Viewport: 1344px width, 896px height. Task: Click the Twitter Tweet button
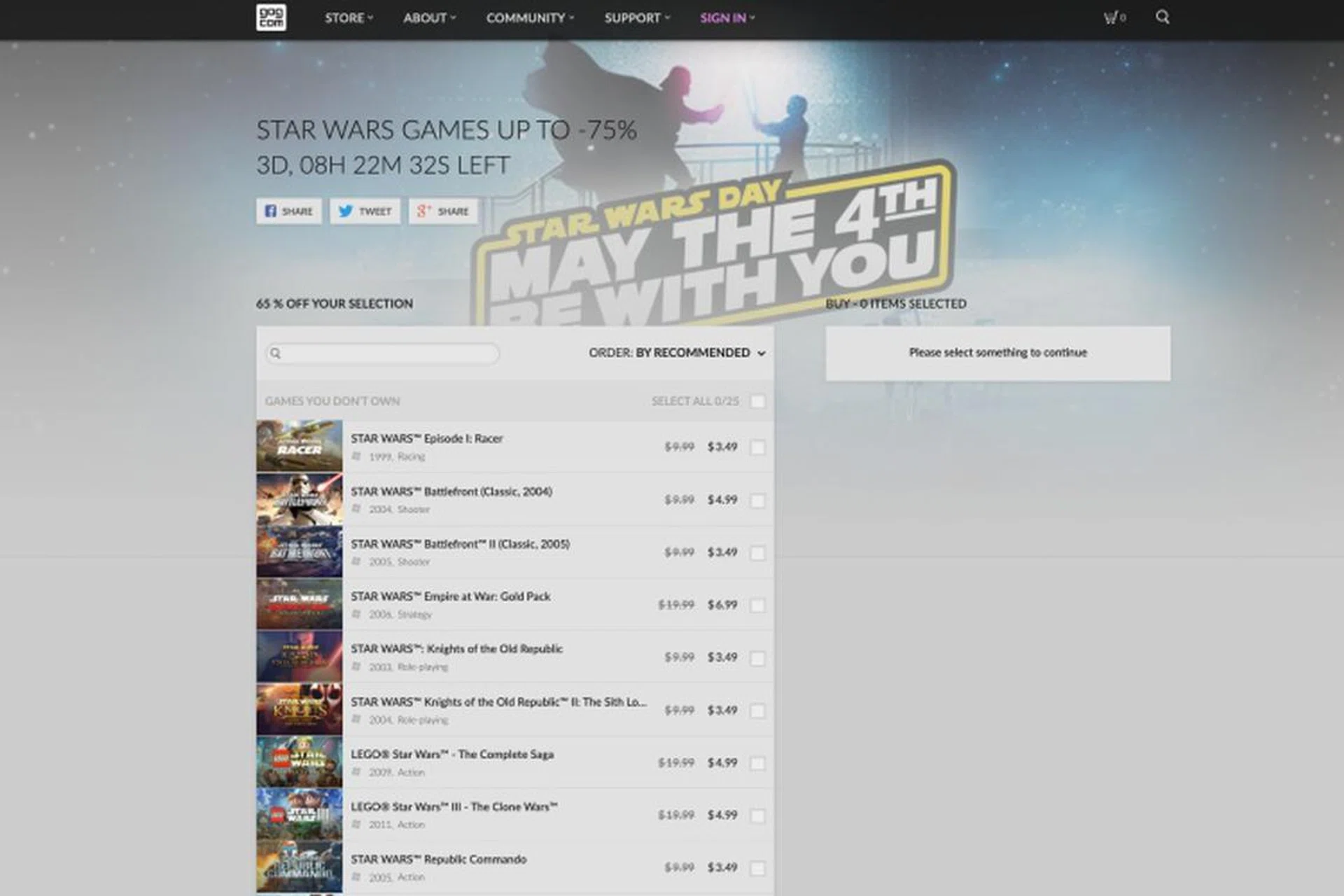(365, 211)
